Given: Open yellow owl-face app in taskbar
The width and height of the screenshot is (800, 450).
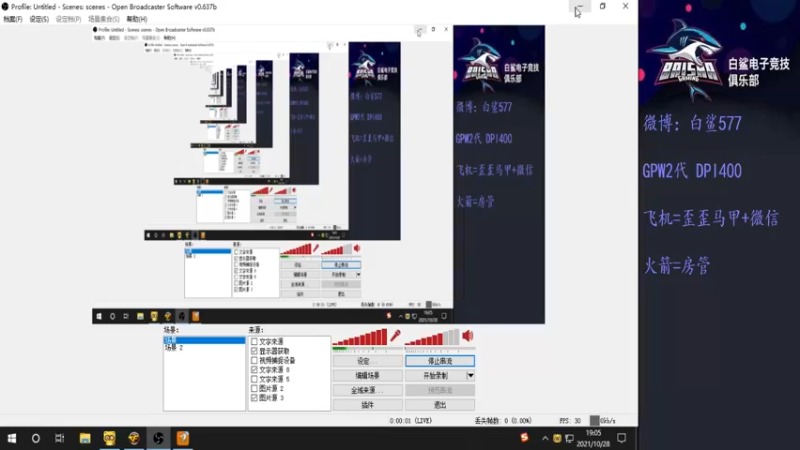Looking at the screenshot, I should click(x=109, y=438).
